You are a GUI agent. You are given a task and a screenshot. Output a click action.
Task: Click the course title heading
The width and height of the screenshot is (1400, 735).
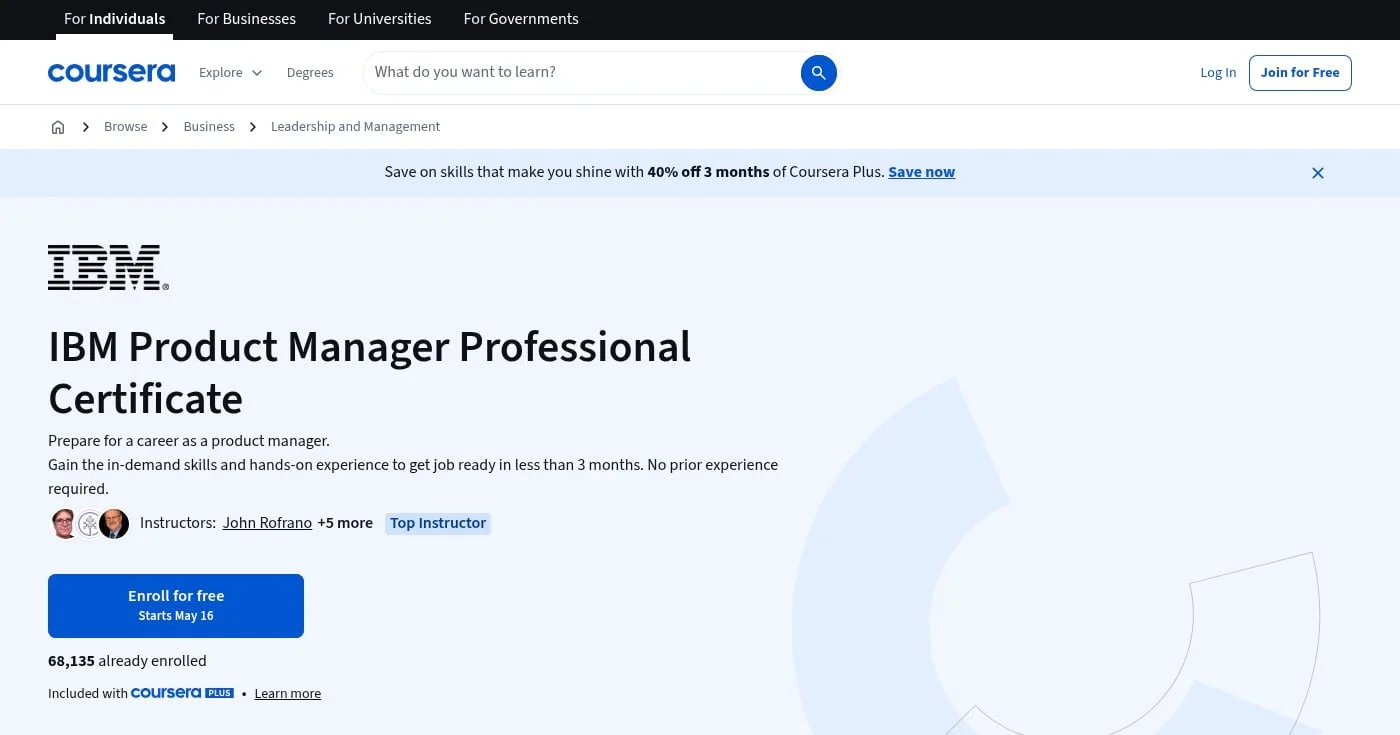[x=370, y=372]
